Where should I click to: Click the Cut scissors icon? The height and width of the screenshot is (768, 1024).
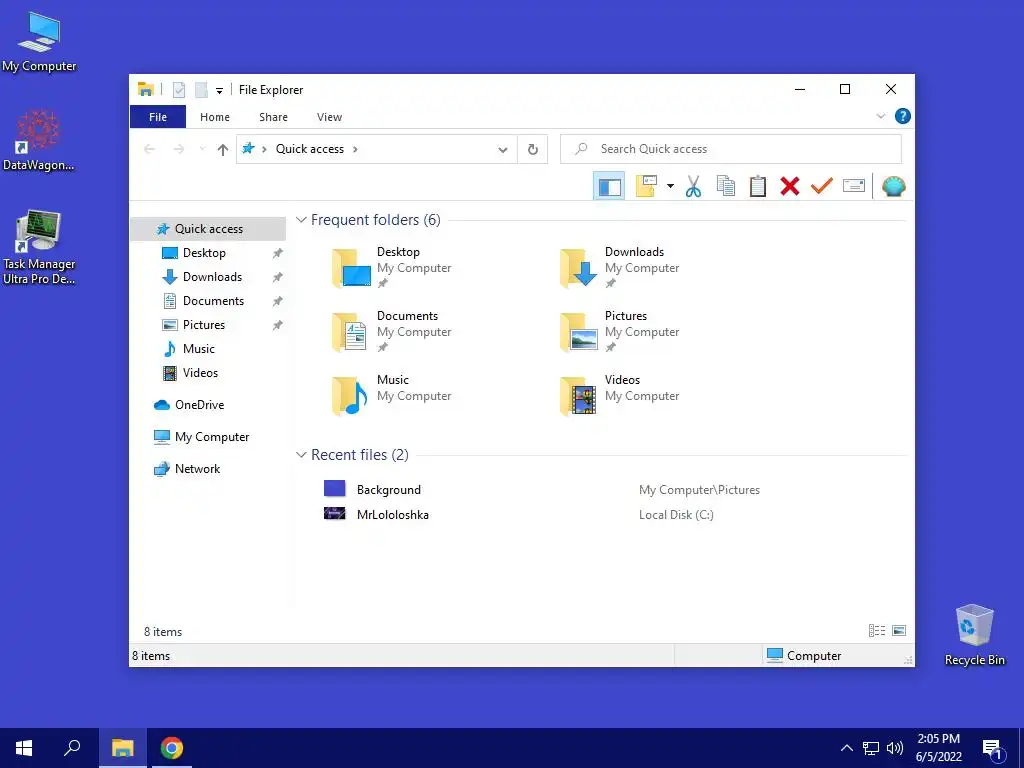click(x=694, y=187)
